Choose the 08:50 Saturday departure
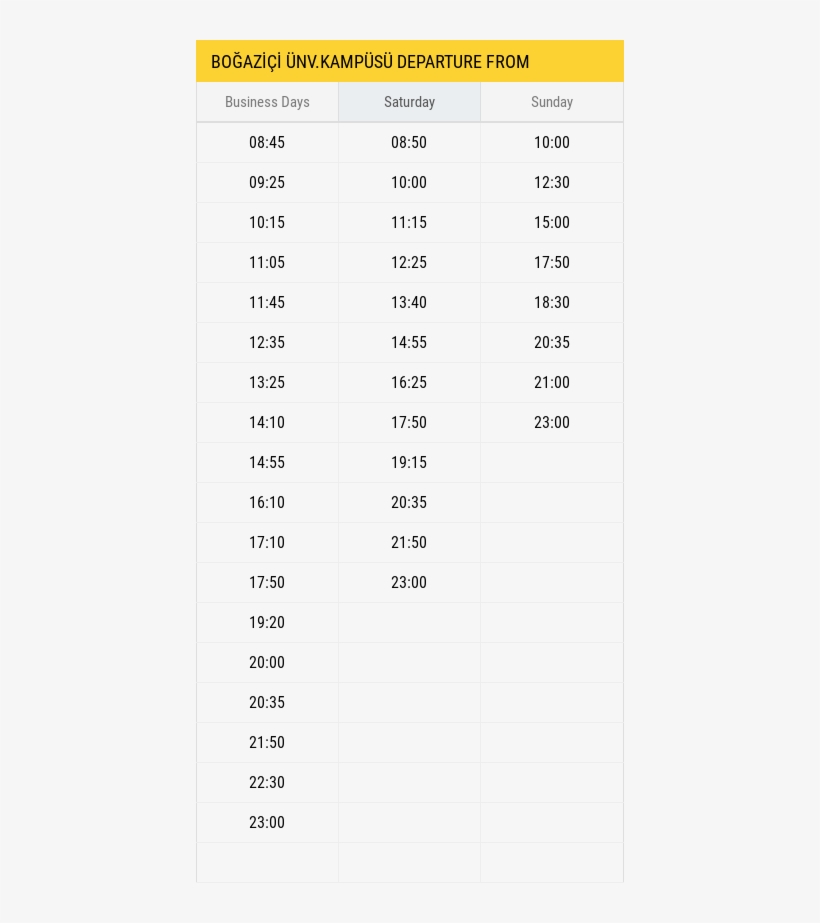This screenshot has height=923, width=820. pos(409,143)
